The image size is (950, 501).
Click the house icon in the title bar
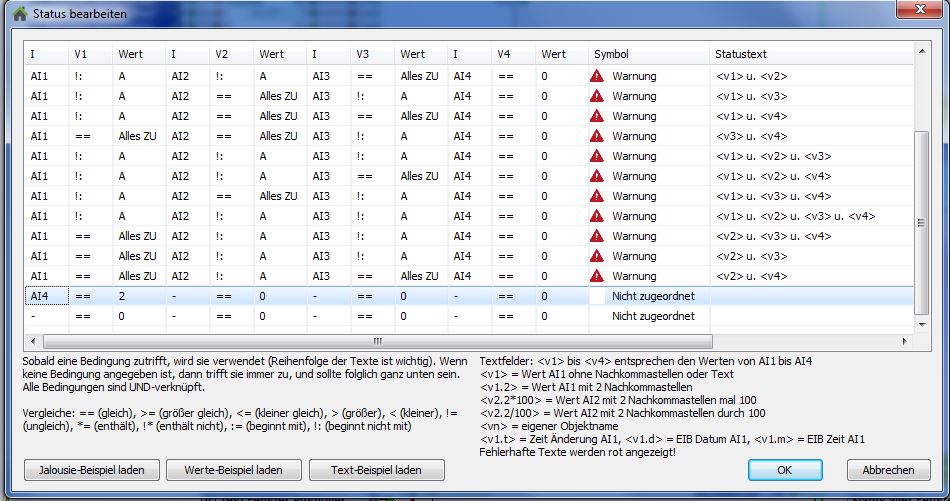point(18,13)
